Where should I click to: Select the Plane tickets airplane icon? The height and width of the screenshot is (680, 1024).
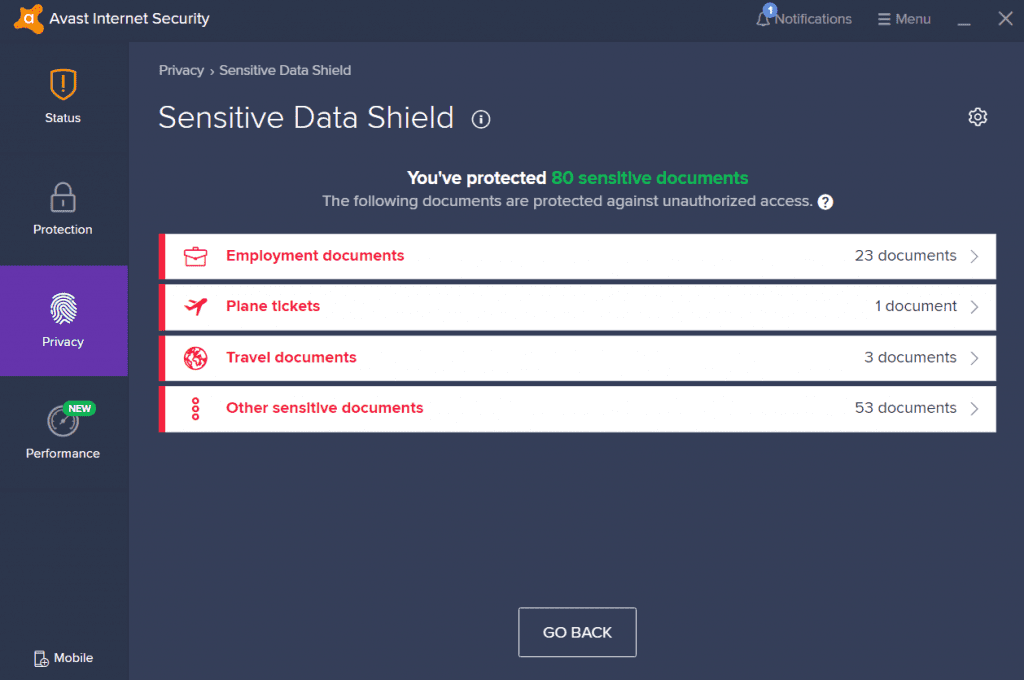click(195, 307)
